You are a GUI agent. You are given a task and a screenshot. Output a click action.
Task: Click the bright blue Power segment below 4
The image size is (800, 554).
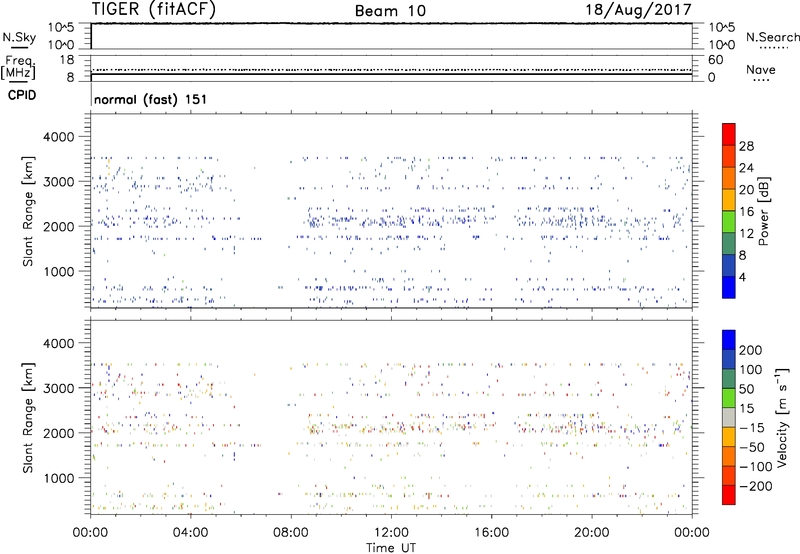[x=729, y=287]
